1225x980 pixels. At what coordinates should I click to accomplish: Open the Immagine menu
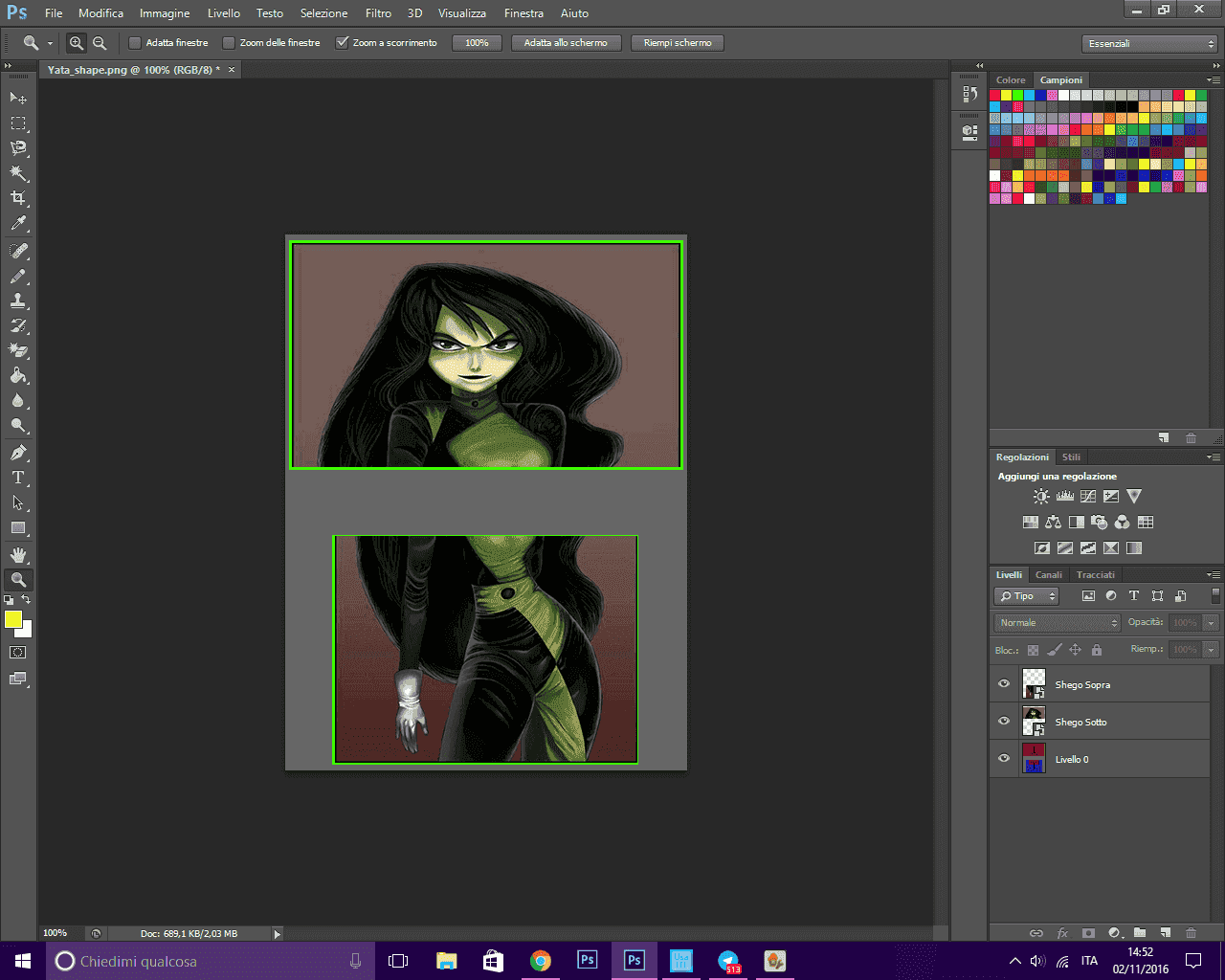pyautogui.click(x=165, y=13)
